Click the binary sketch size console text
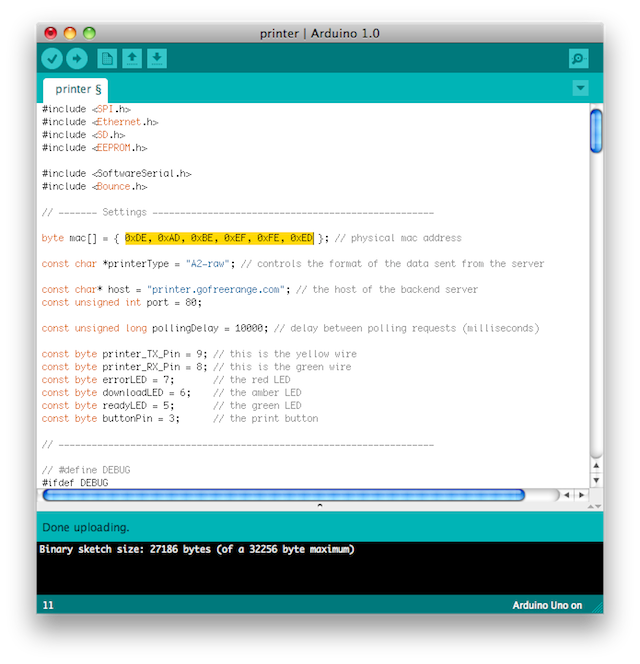Screen dimensions: 640x664 [x=197, y=549]
